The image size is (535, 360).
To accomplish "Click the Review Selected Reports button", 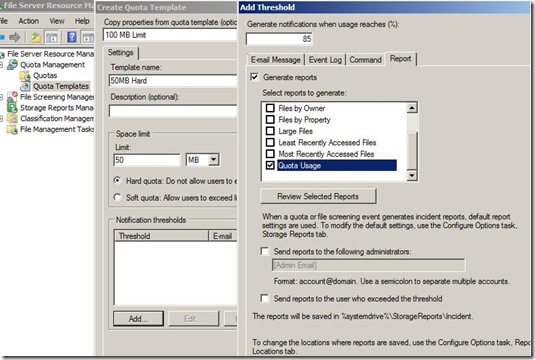I will pyautogui.click(x=318, y=196).
